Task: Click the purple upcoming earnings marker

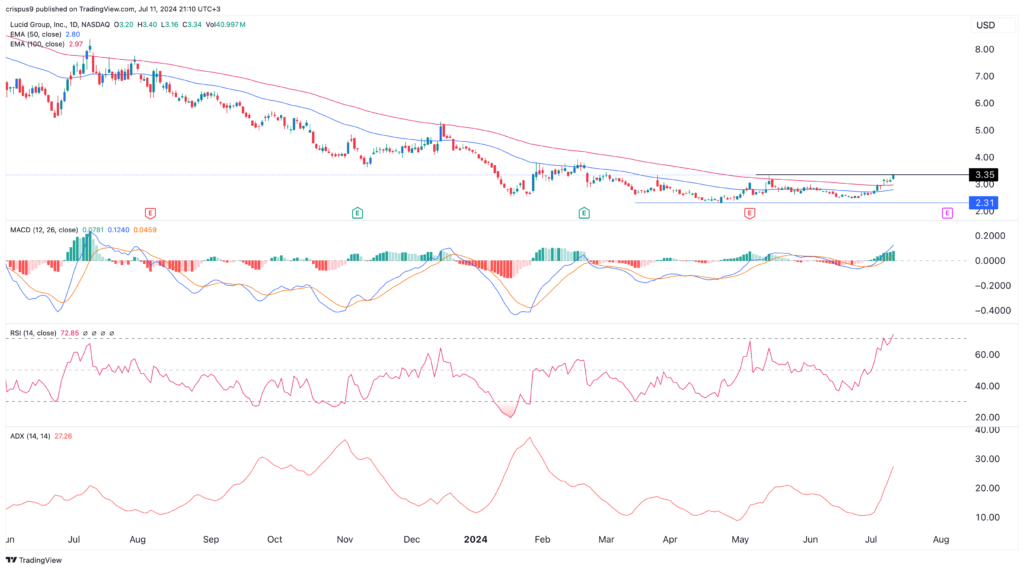Action: point(947,213)
